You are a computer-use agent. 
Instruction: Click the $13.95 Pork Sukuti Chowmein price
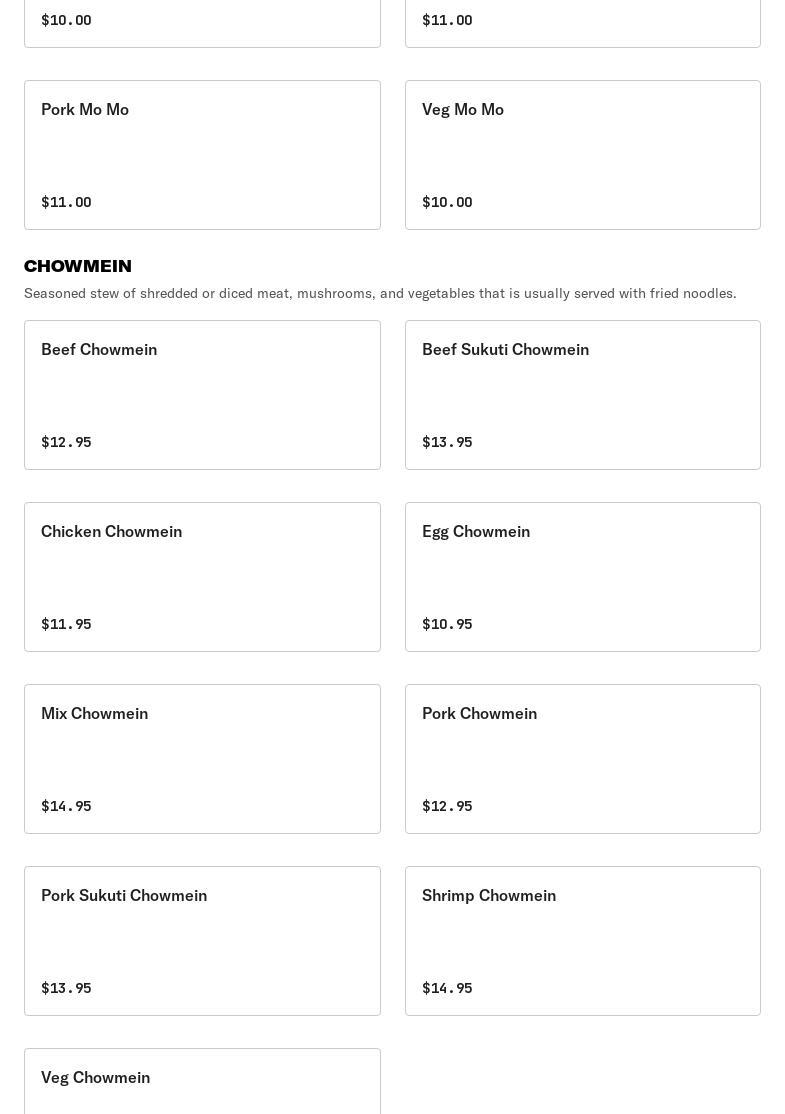click(66, 988)
